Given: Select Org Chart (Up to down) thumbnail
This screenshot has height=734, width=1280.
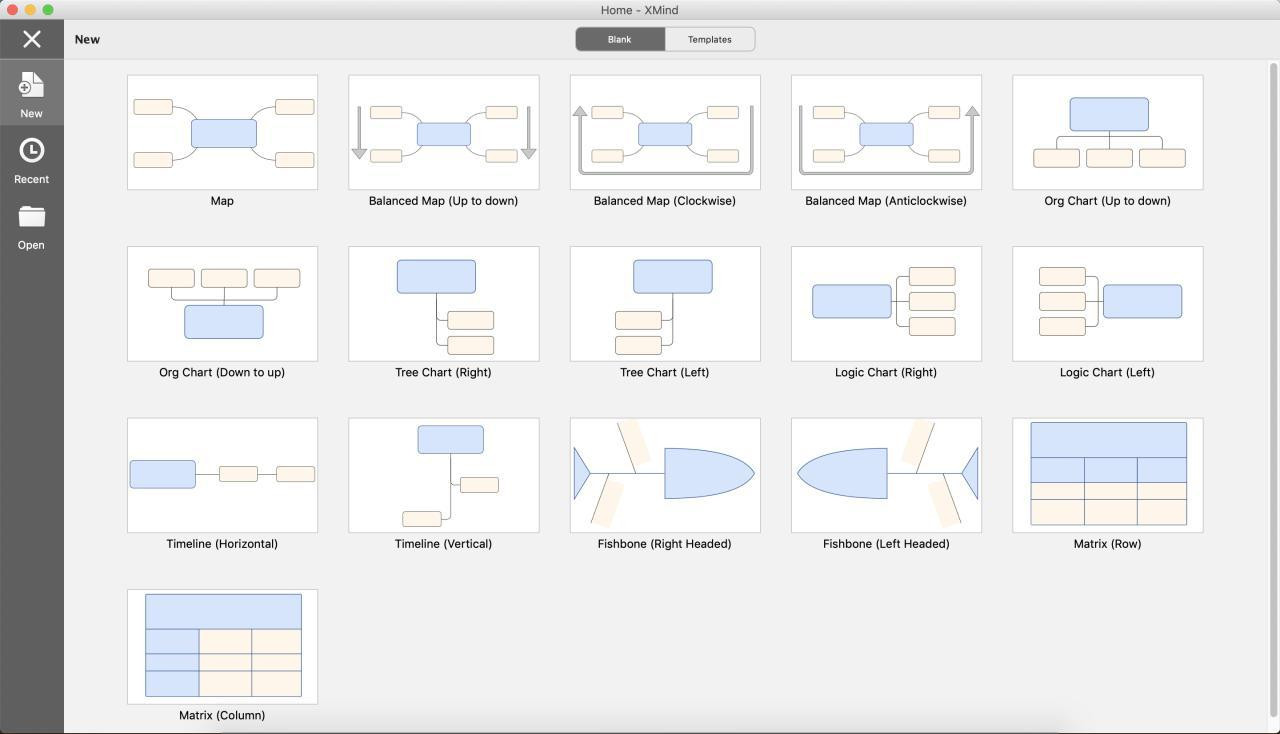Looking at the screenshot, I should click(x=1107, y=132).
